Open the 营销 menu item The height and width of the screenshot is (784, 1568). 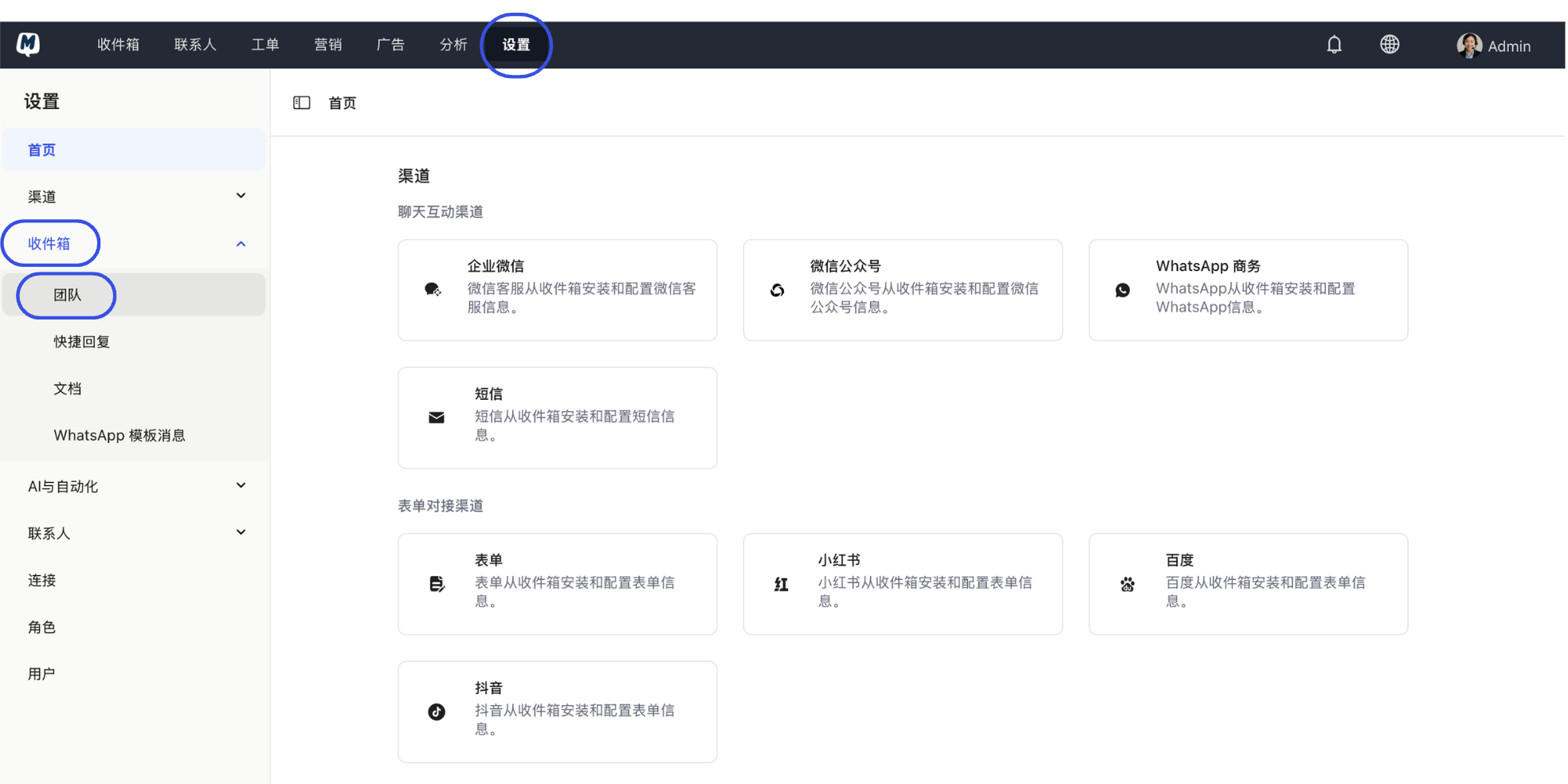click(x=327, y=45)
